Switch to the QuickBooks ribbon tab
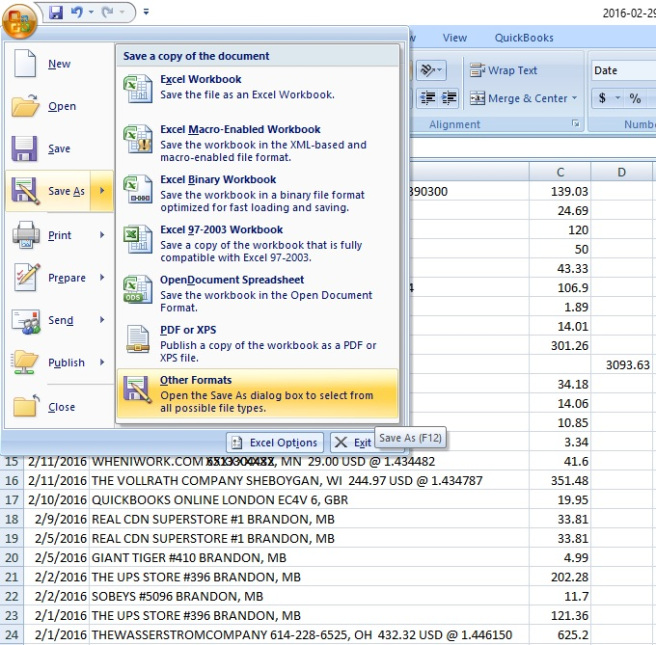Viewport: 656px width, 645px height. coord(524,38)
